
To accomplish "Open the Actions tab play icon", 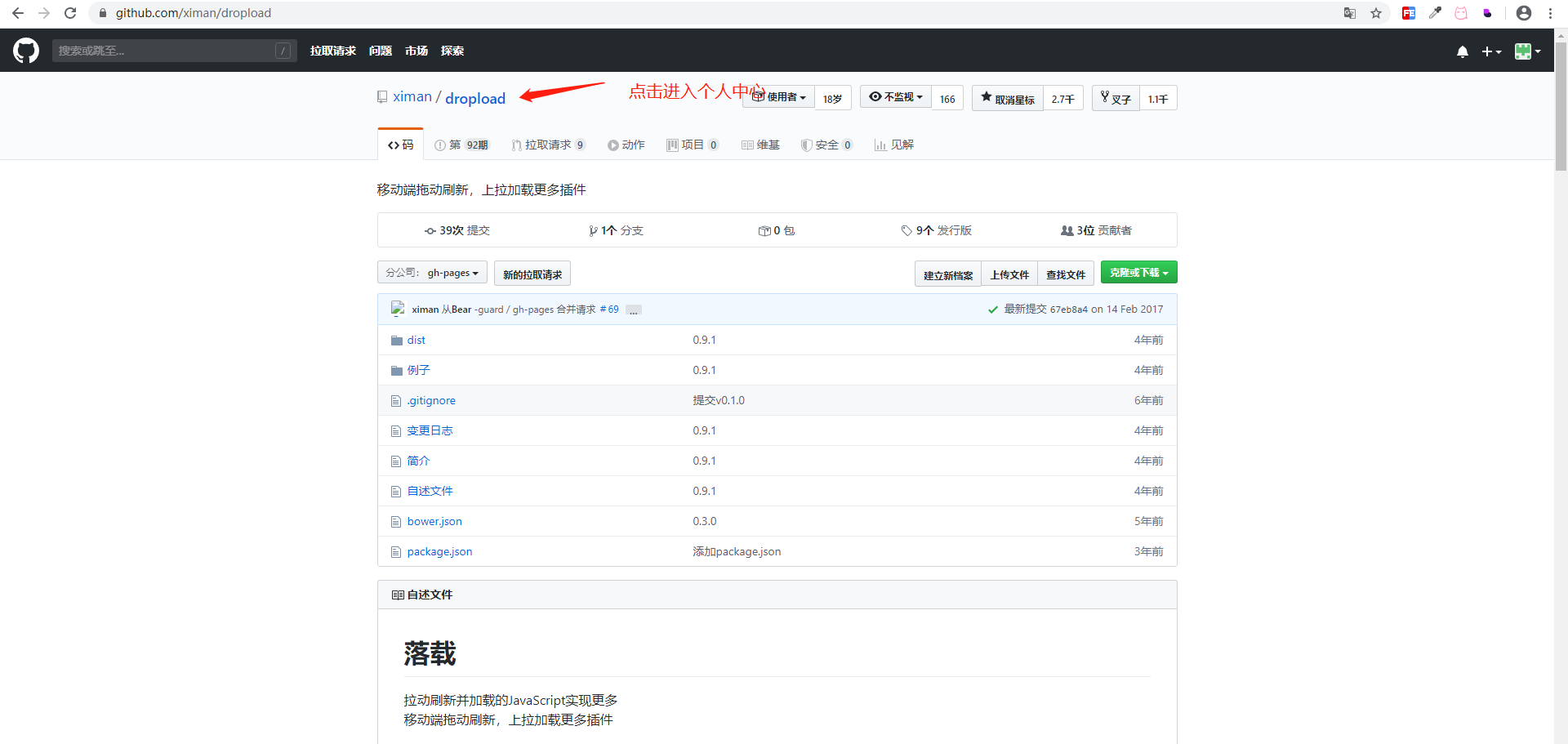I will point(612,145).
